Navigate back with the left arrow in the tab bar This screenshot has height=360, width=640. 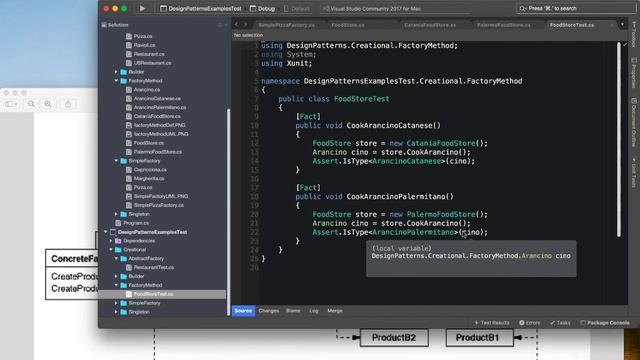click(x=236, y=24)
